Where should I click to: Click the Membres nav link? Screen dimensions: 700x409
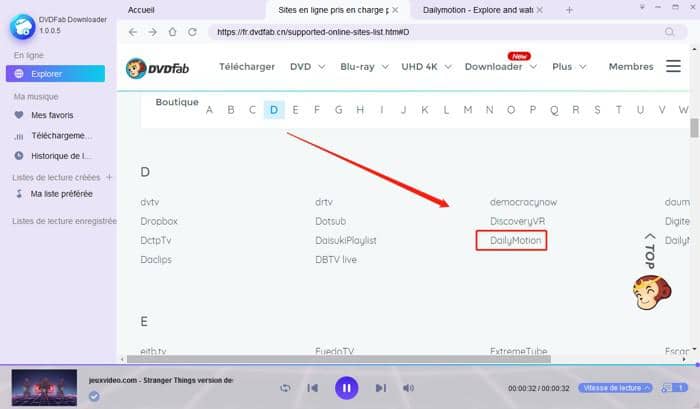pos(631,67)
